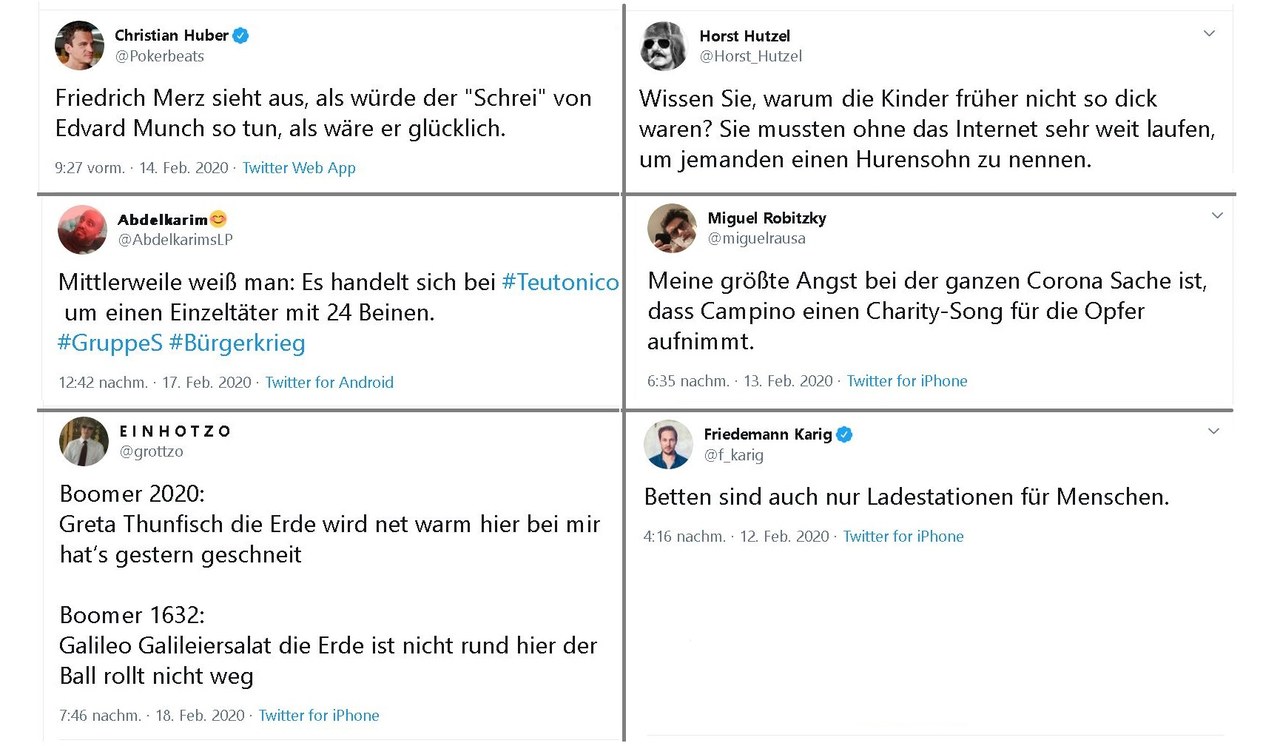
Task: Click the verified badge beside Friedemann Karig
Action: tap(844, 434)
